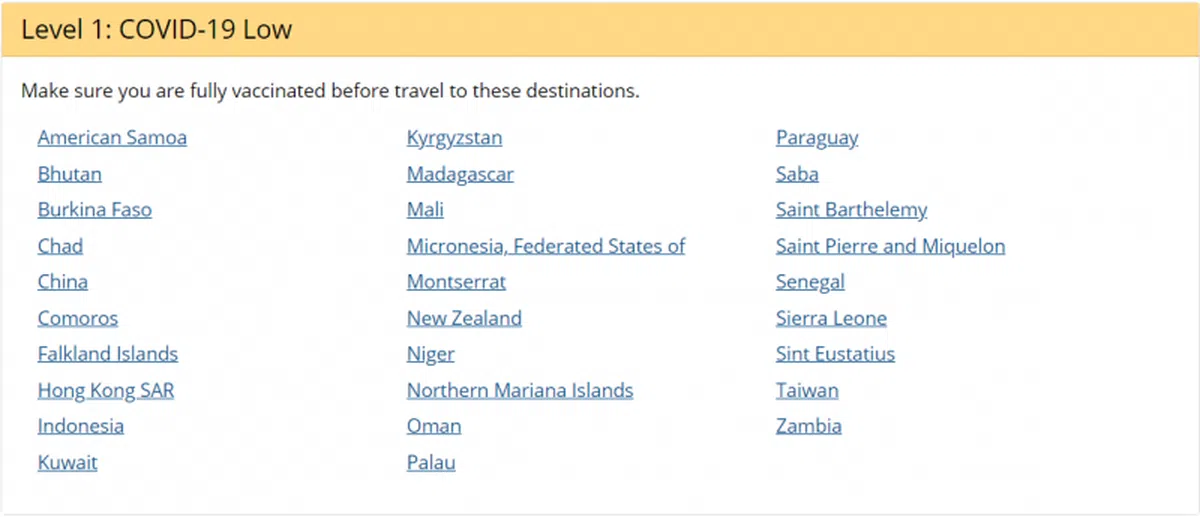Open Northern Mariana Islands link
The width and height of the screenshot is (1200, 517).
pyautogui.click(x=520, y=390)
